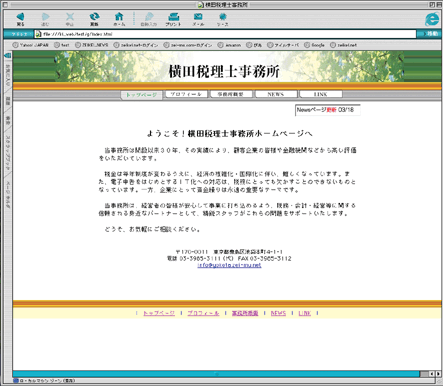Select the LINK navigation tab
Viewport: 443px width, 386px height.
(x=321, y=94)
